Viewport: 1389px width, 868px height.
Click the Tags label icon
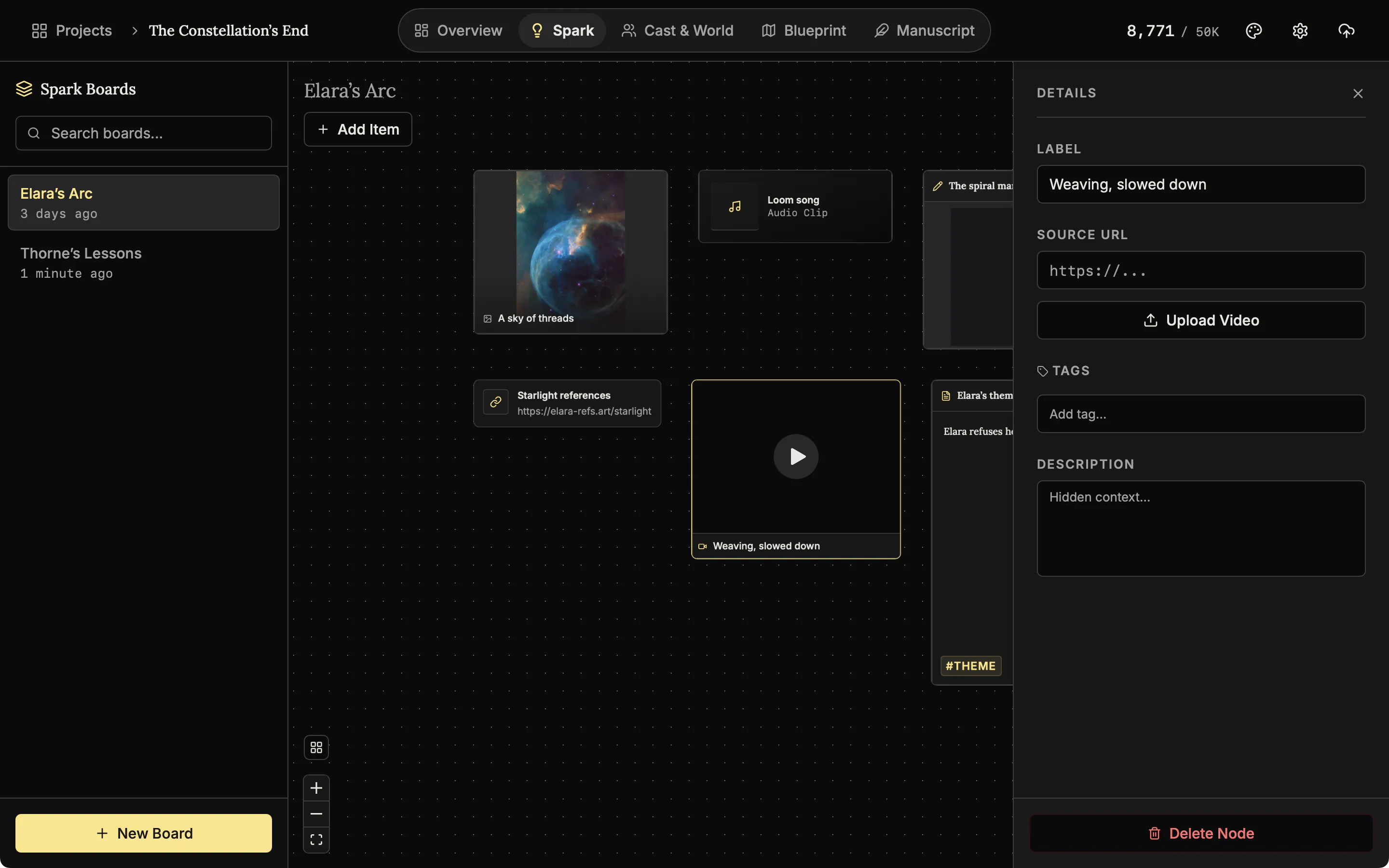[1043, 371]
